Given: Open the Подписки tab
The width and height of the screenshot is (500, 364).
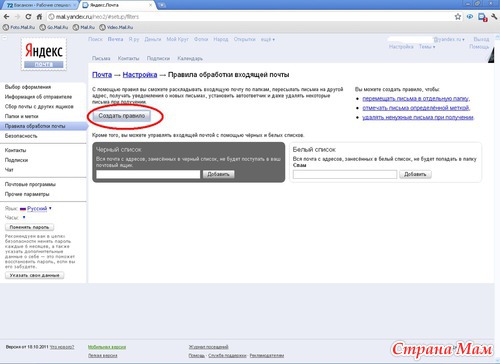Looking at the screenshot, I should coord(158,58).
